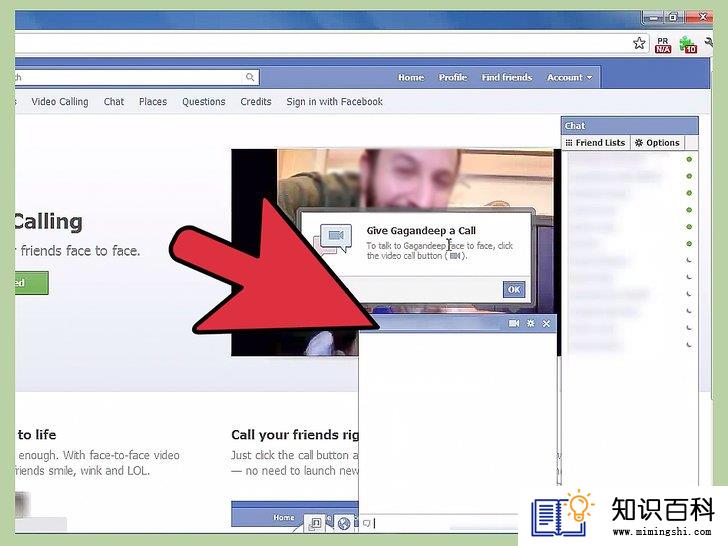This screenshot has height=546, width=728.
Task: Click the Chat panel header
Action: coord(630,126)
